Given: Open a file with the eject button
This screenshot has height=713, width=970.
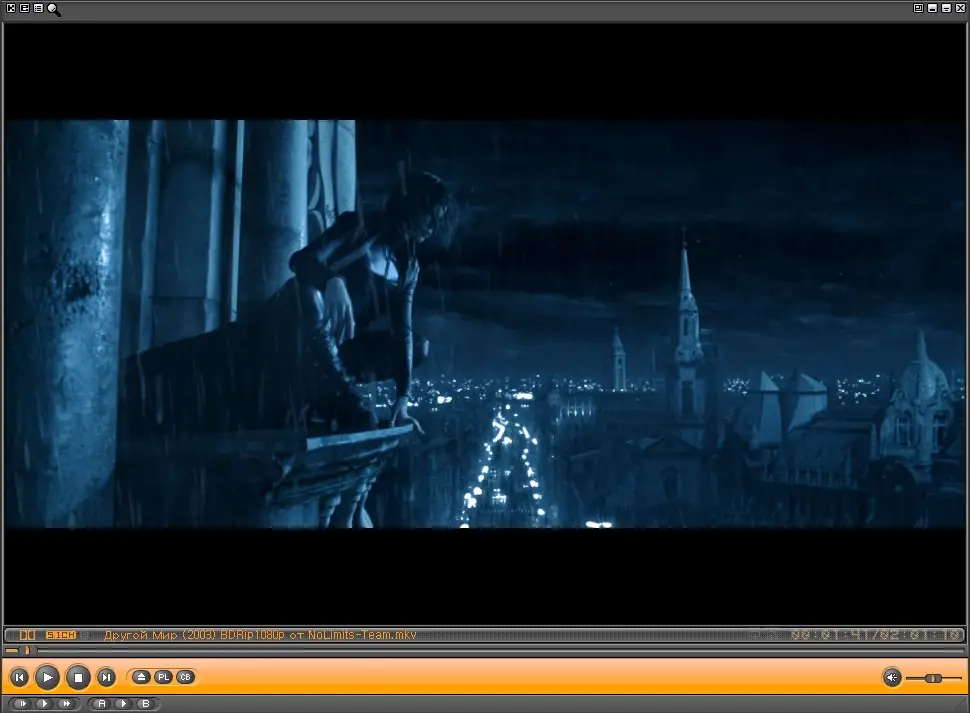Looking at the screenshot, I should [x=142, y=677].
